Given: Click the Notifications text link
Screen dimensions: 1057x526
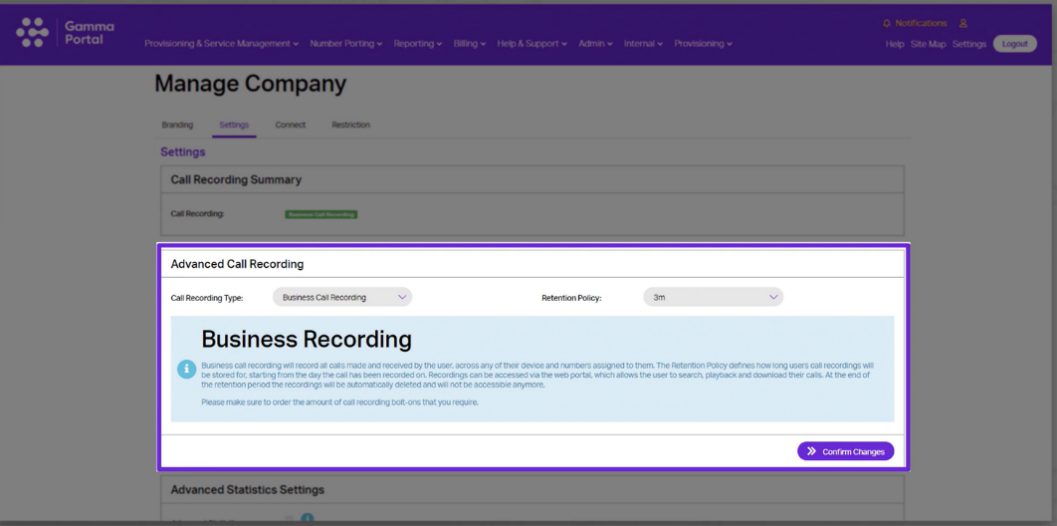Looking at the screenshot, I should [x=921, y=24].
